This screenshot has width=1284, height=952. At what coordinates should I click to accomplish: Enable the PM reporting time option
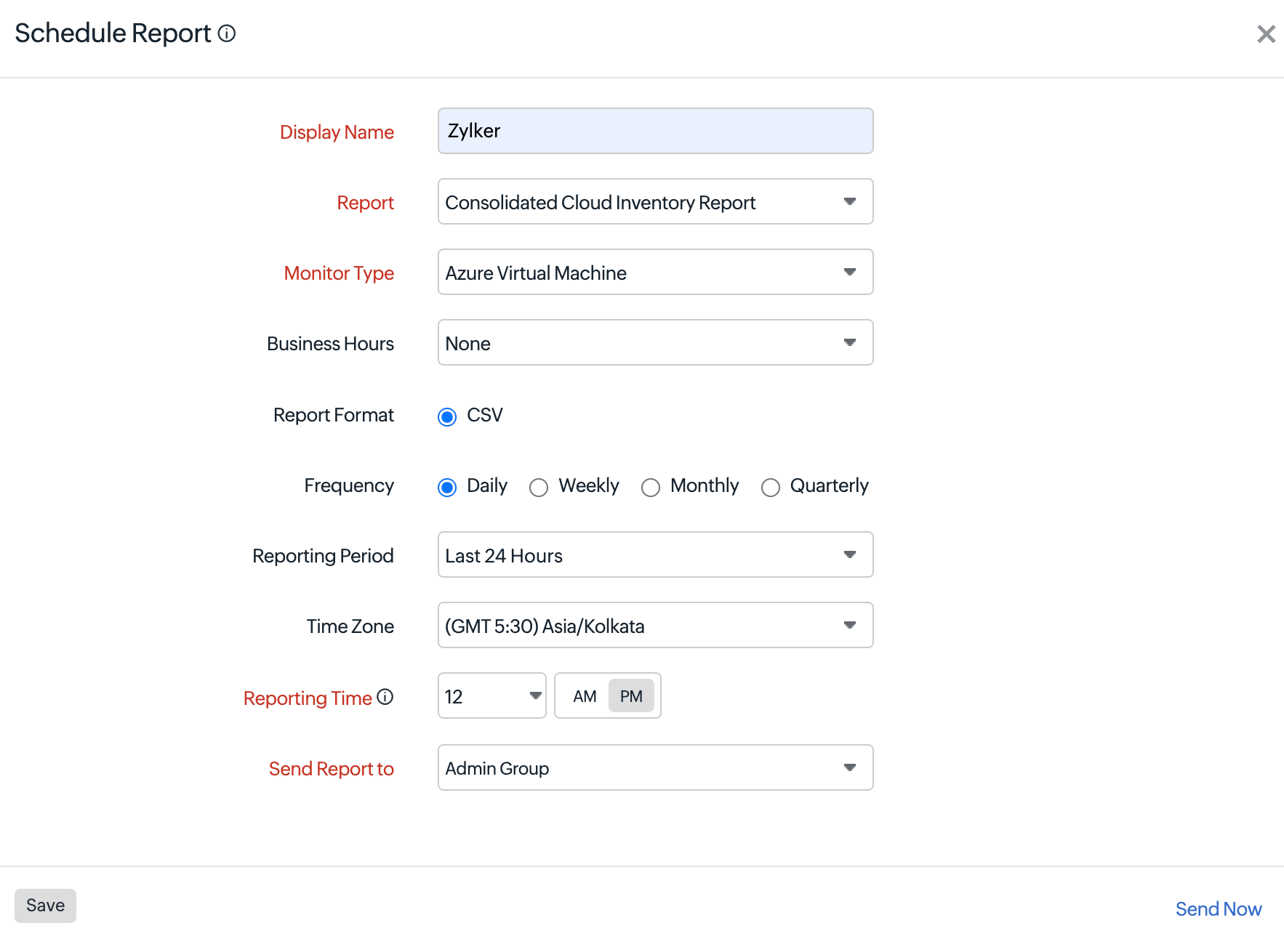click(631, 695)
